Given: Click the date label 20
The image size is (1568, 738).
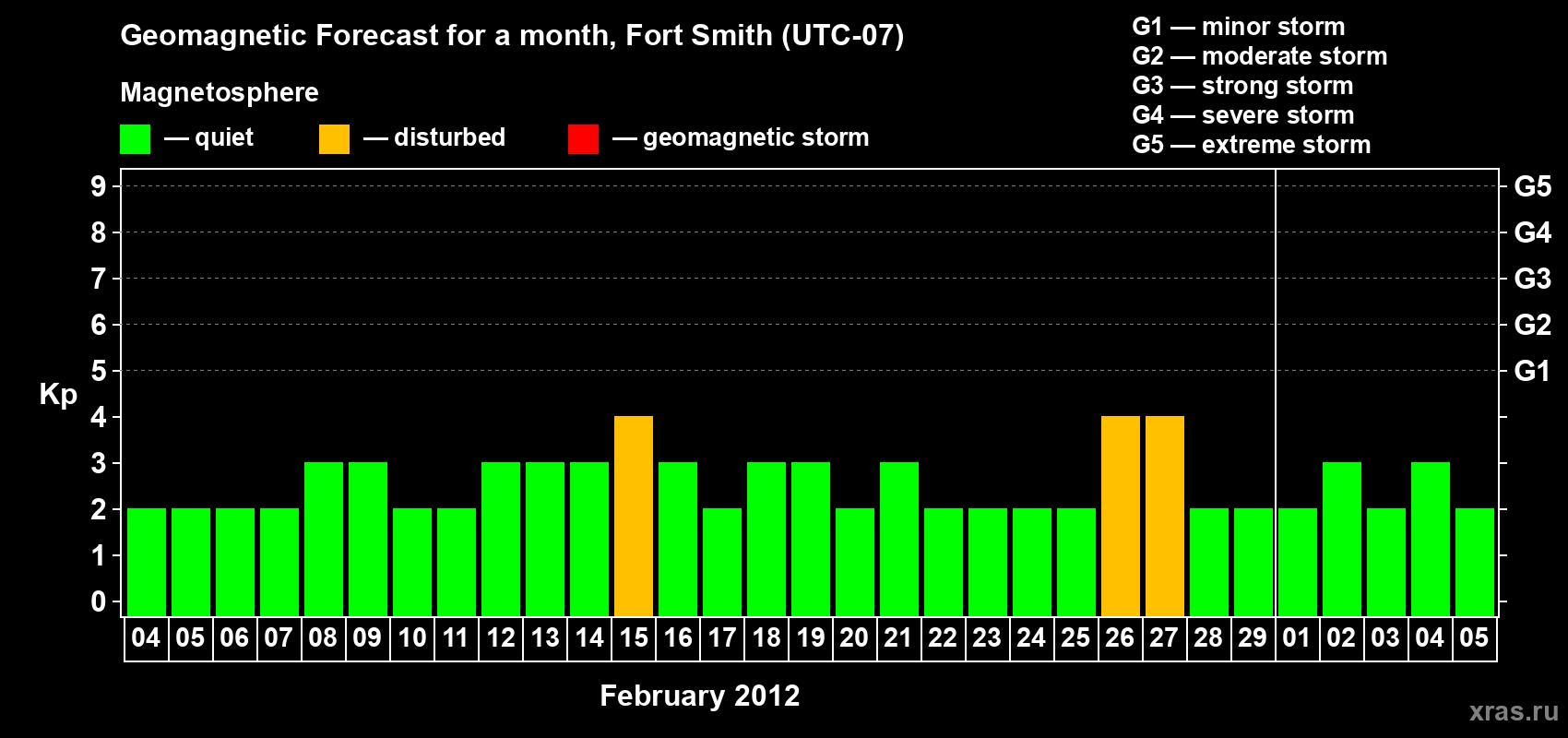Looking at the screenshot, I should [x=855, y=638].
